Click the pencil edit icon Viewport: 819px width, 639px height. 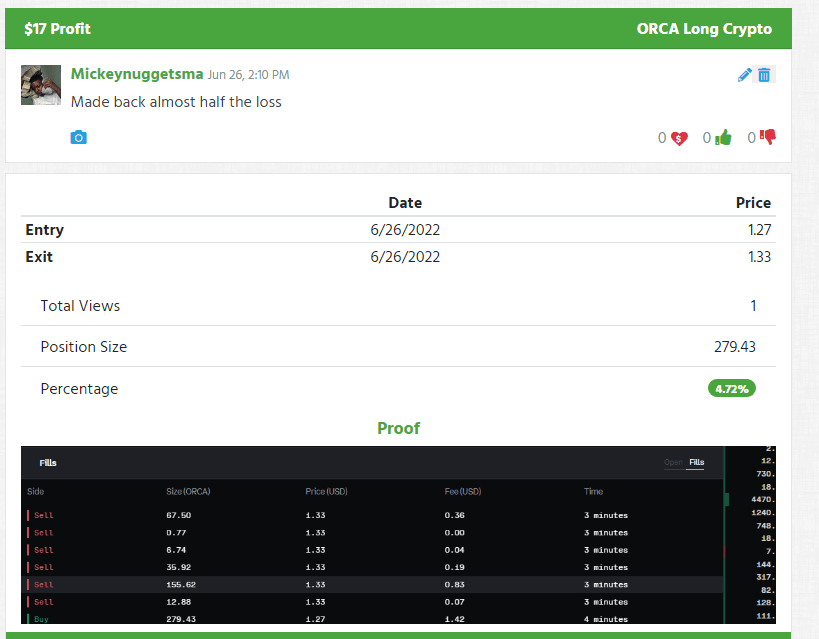(x=744, y=75)
